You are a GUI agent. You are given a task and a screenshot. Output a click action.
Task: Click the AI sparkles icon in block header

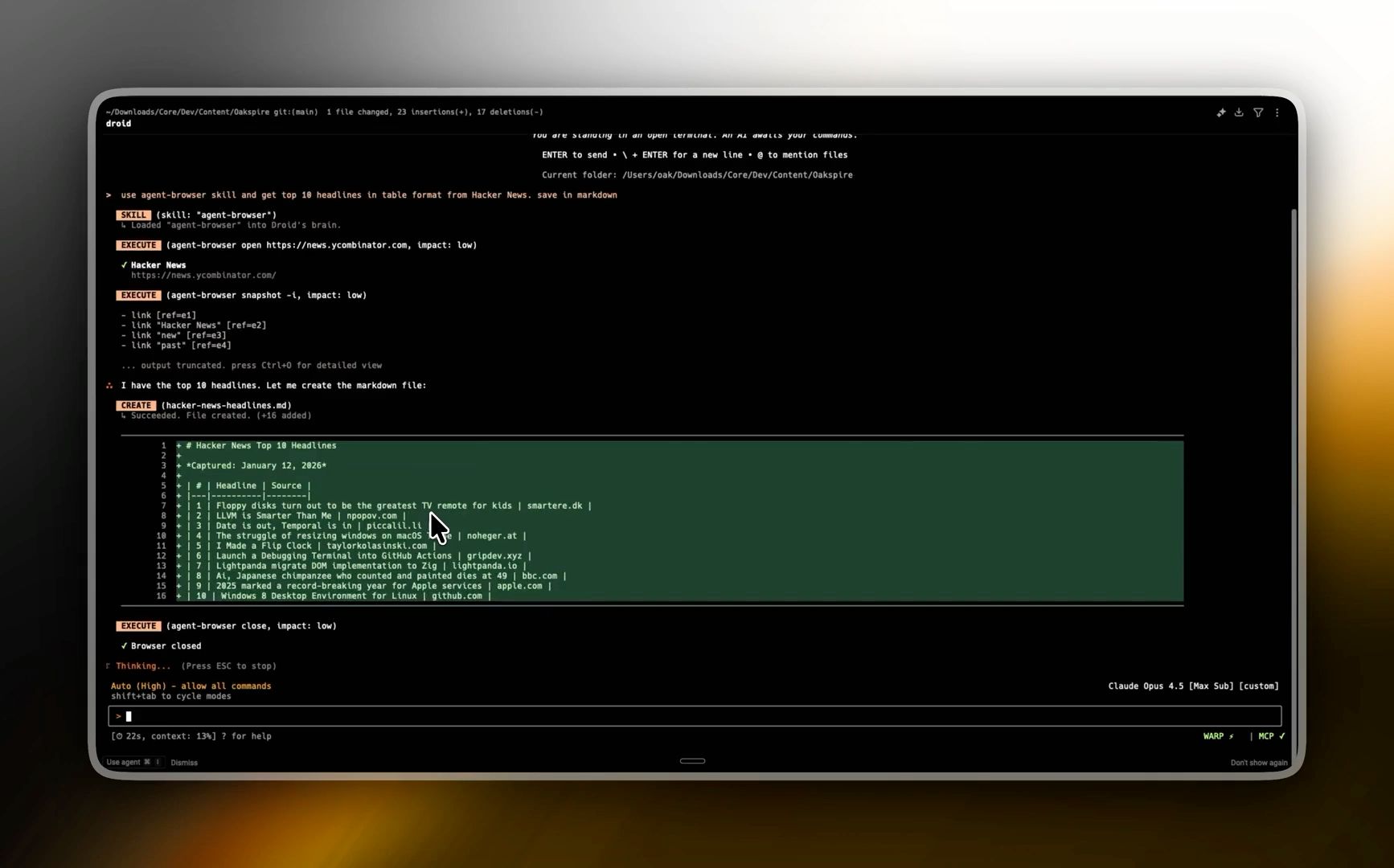(x=1220, y=113)
